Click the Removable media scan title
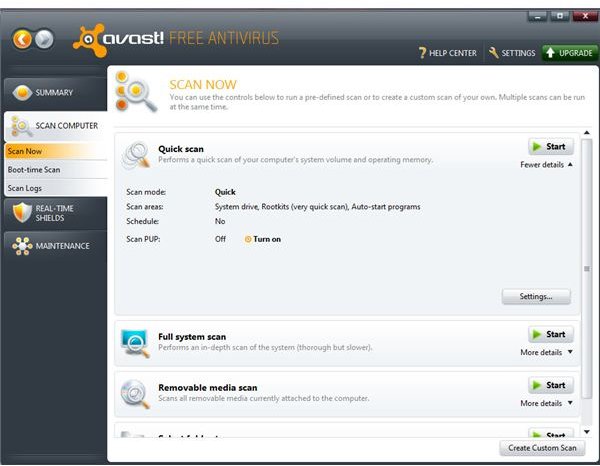Viewport: 600px width, 466px height. [x=208, y=388]
